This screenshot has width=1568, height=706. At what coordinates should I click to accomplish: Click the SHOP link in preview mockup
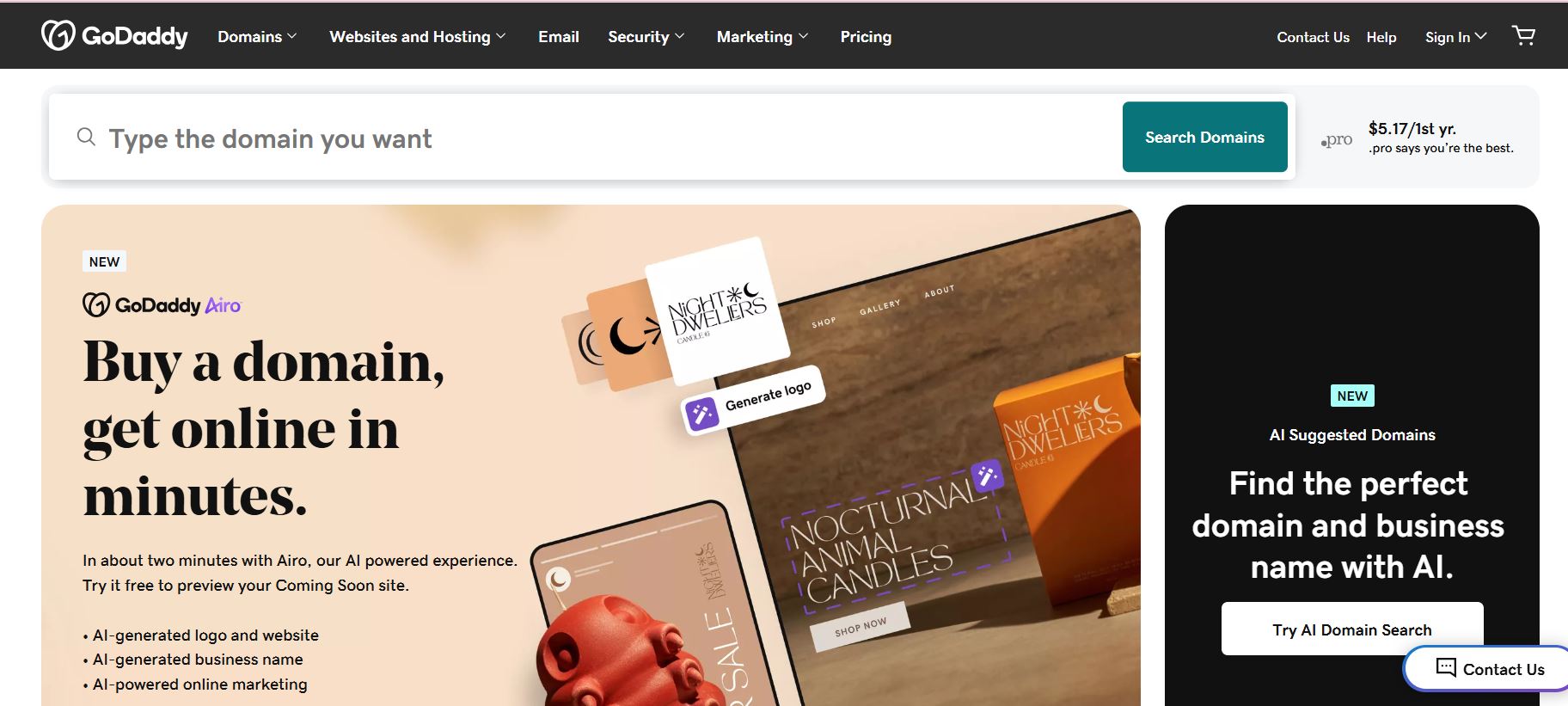824,322
